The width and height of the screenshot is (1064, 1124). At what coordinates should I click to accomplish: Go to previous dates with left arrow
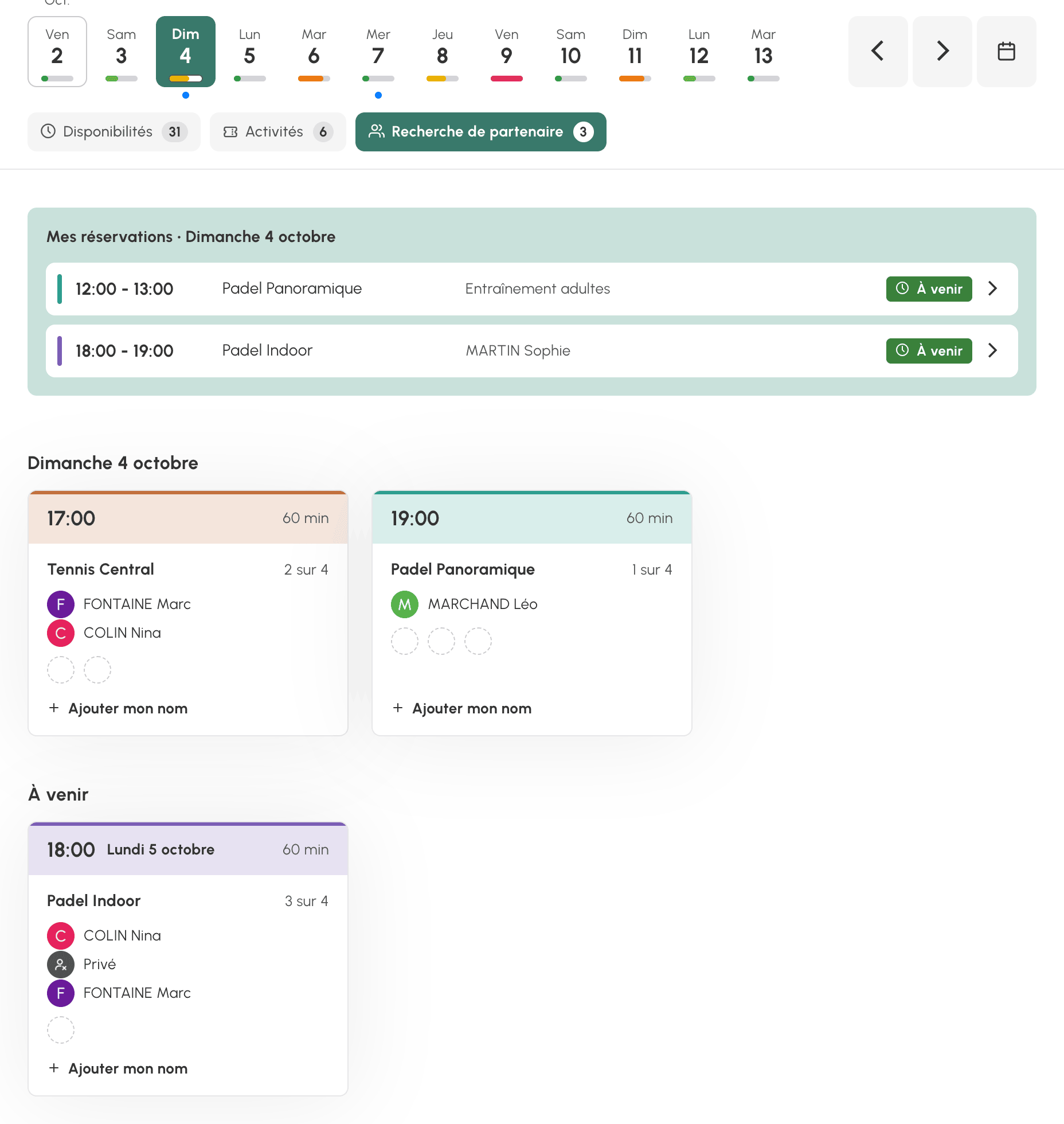878,52
